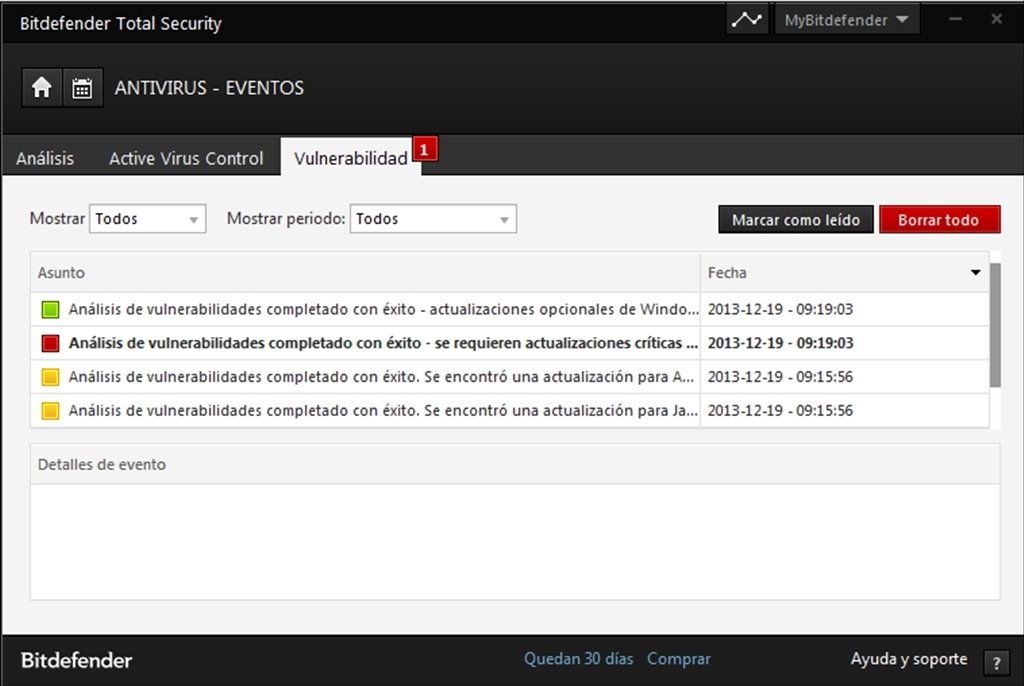Click Marcar como leído button
The height and width of the screenshot is (686, 1024).
pyautogui.click(x=795, y=220)
